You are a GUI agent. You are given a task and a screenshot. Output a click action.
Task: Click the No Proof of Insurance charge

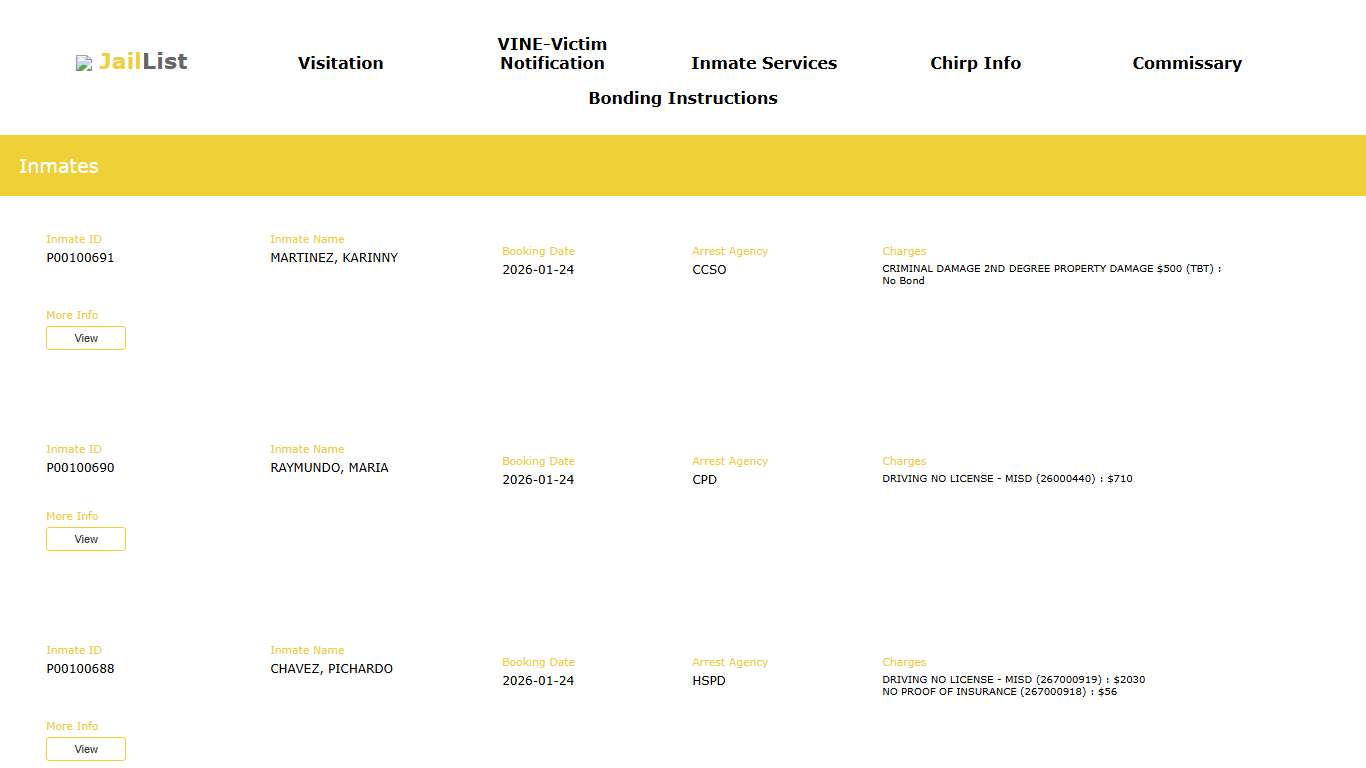[998, 692]
